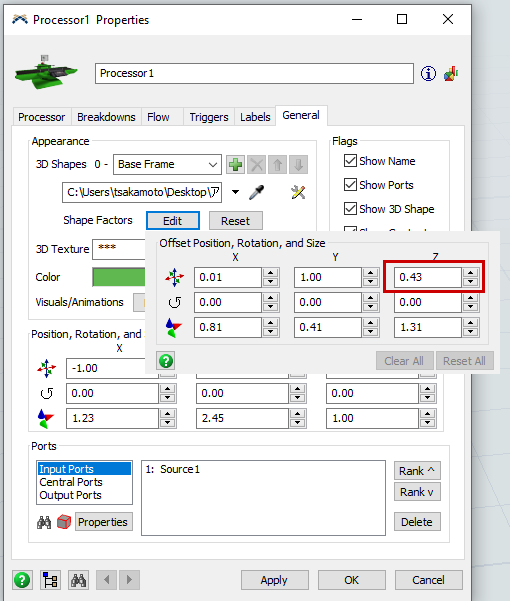Open green help icon in offset popup

pyautogui.click(x=166, y=361)
